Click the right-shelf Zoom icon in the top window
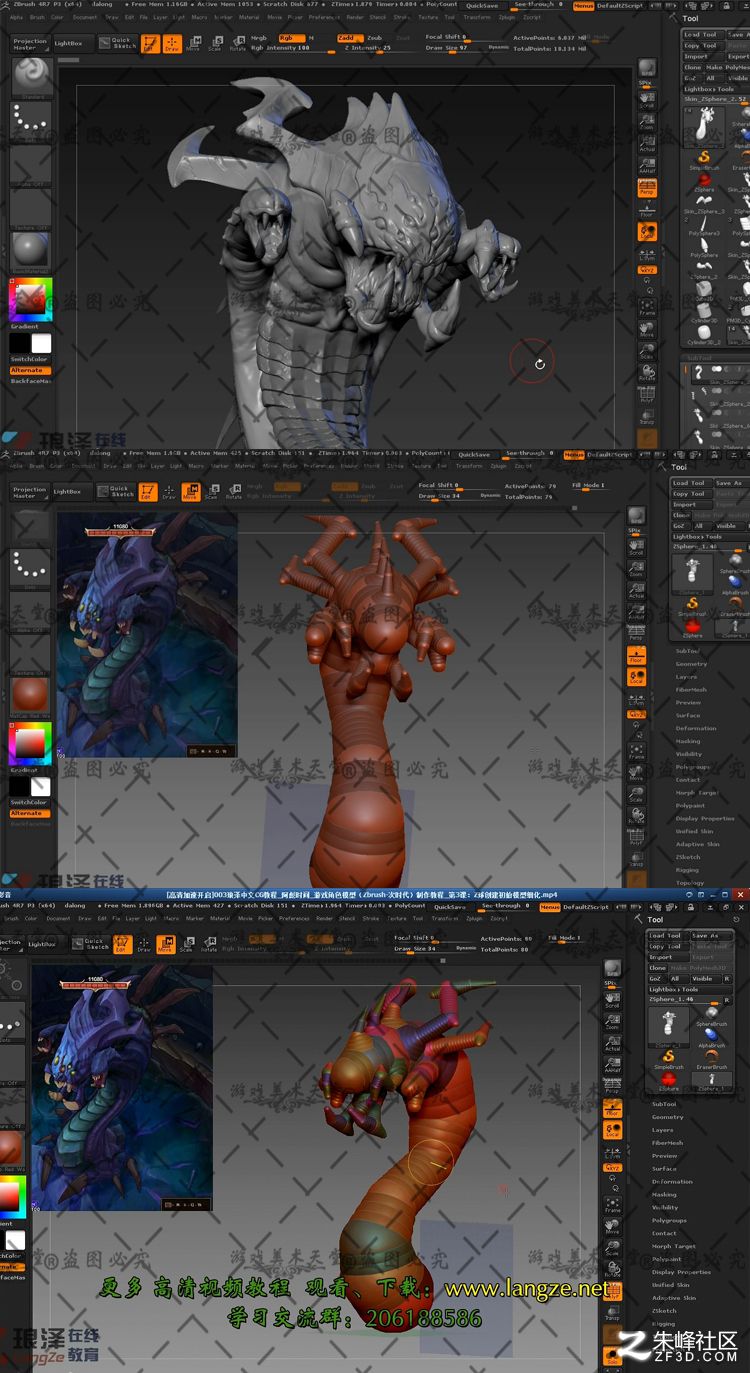Viewport: 750px width, 1373px height. 647,123
